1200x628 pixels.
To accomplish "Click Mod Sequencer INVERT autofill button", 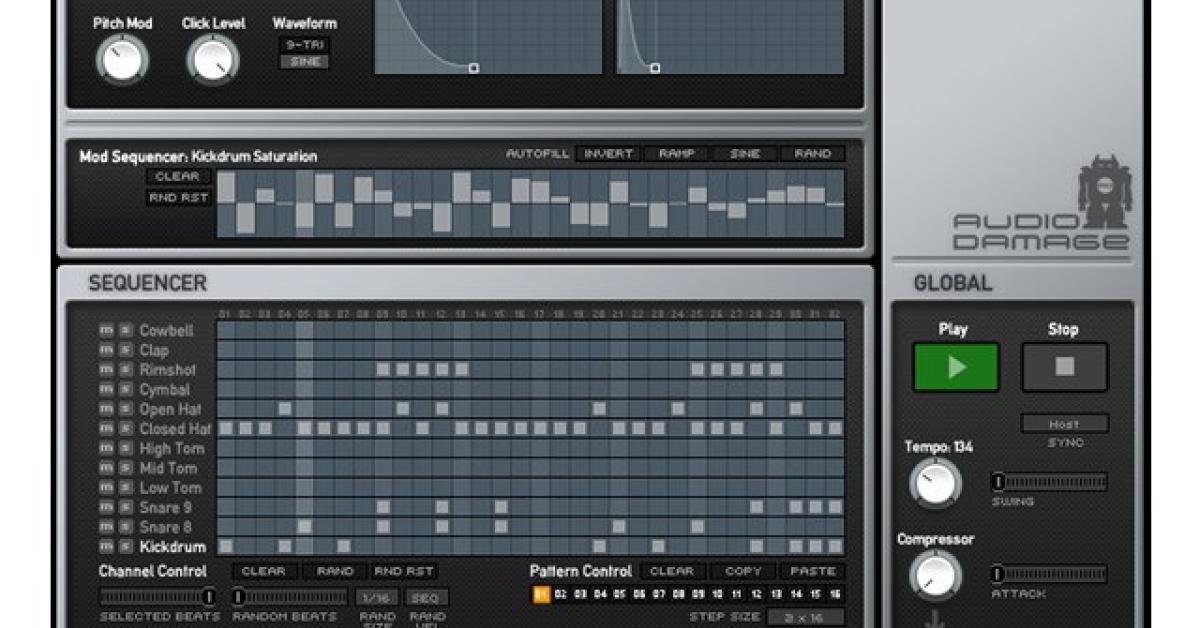I will [608, 154].
